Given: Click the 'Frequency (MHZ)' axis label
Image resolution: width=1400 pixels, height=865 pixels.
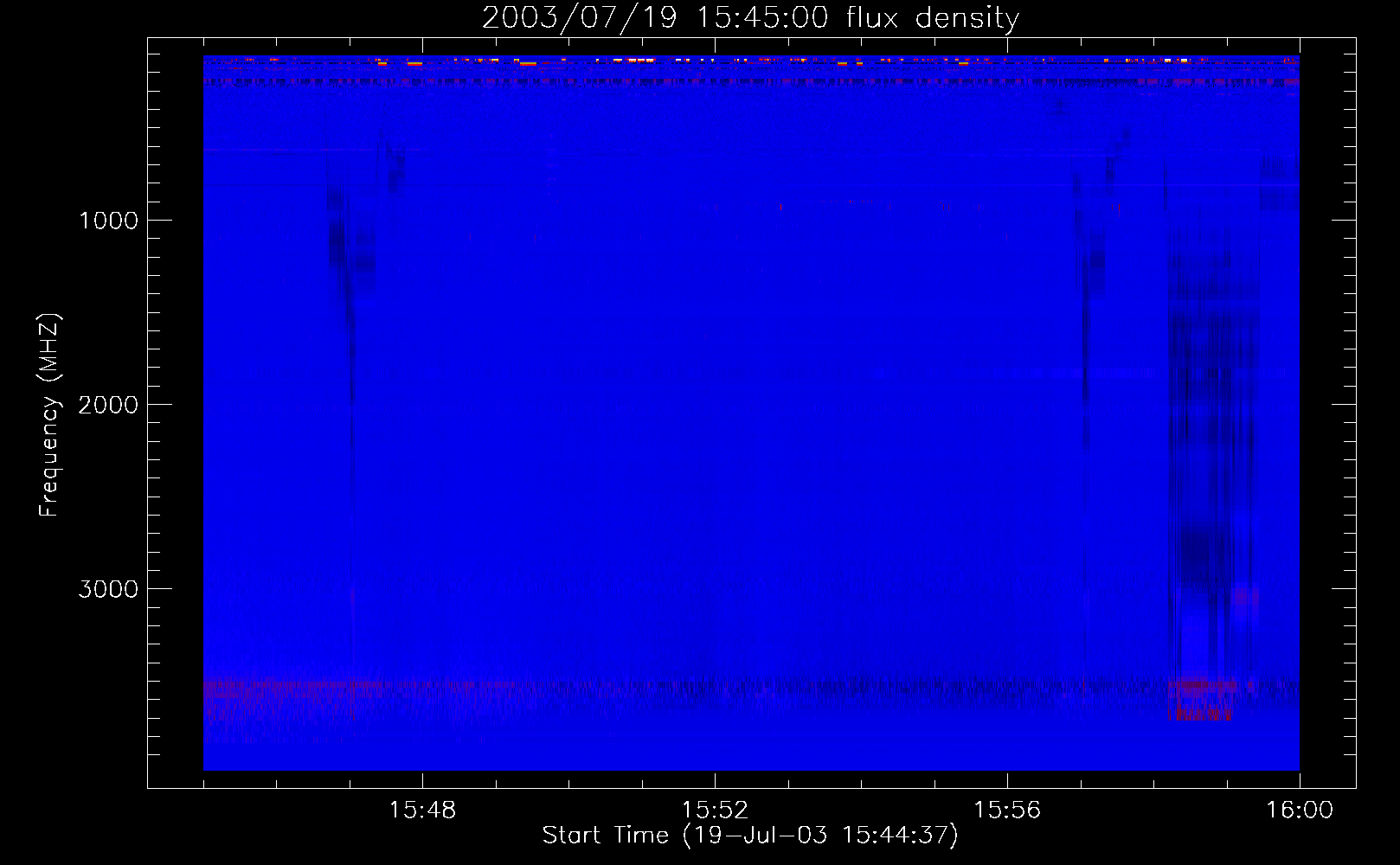Looking at the screenshot, I should 48,415.
